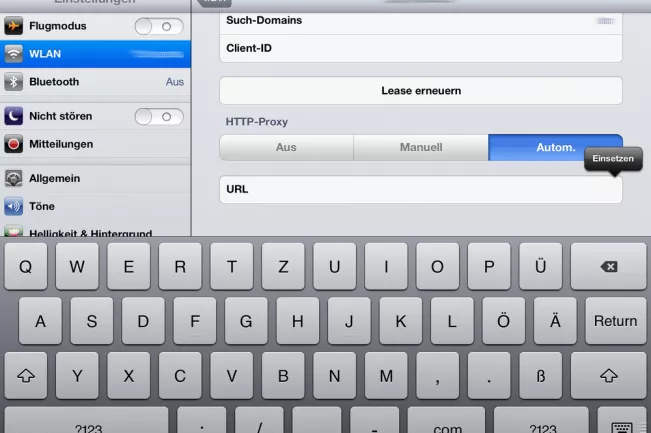
Task: Tap the Bluetooth icon
Action: coord(14,82)
